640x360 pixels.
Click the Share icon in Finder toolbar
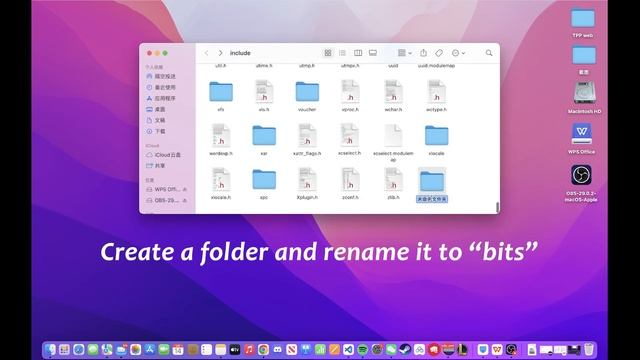[424, 53]
